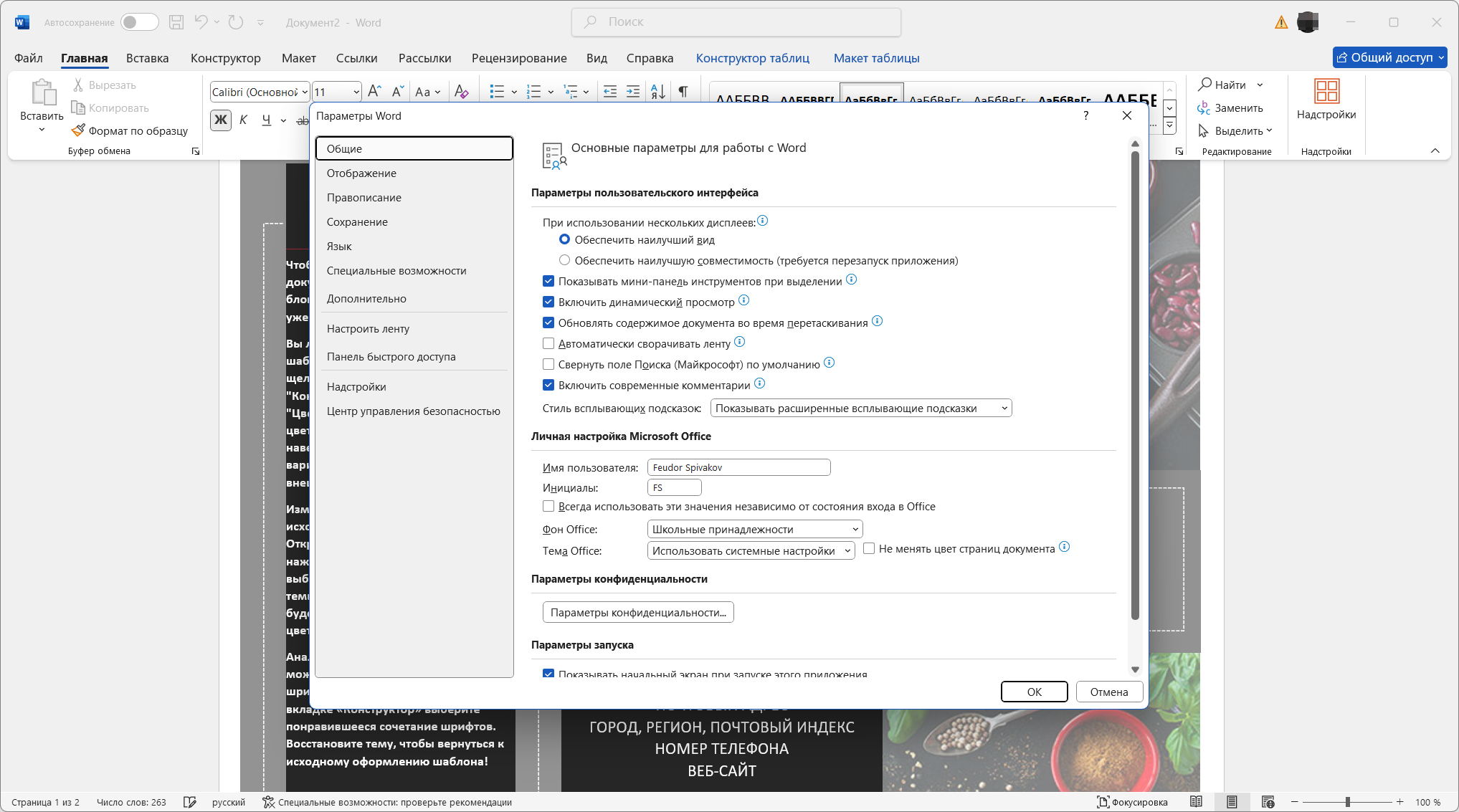The width and height of the screenshot is (1459, 812).
Task: Switch to Read Mode view icon
Action: tap(1196, 802)
